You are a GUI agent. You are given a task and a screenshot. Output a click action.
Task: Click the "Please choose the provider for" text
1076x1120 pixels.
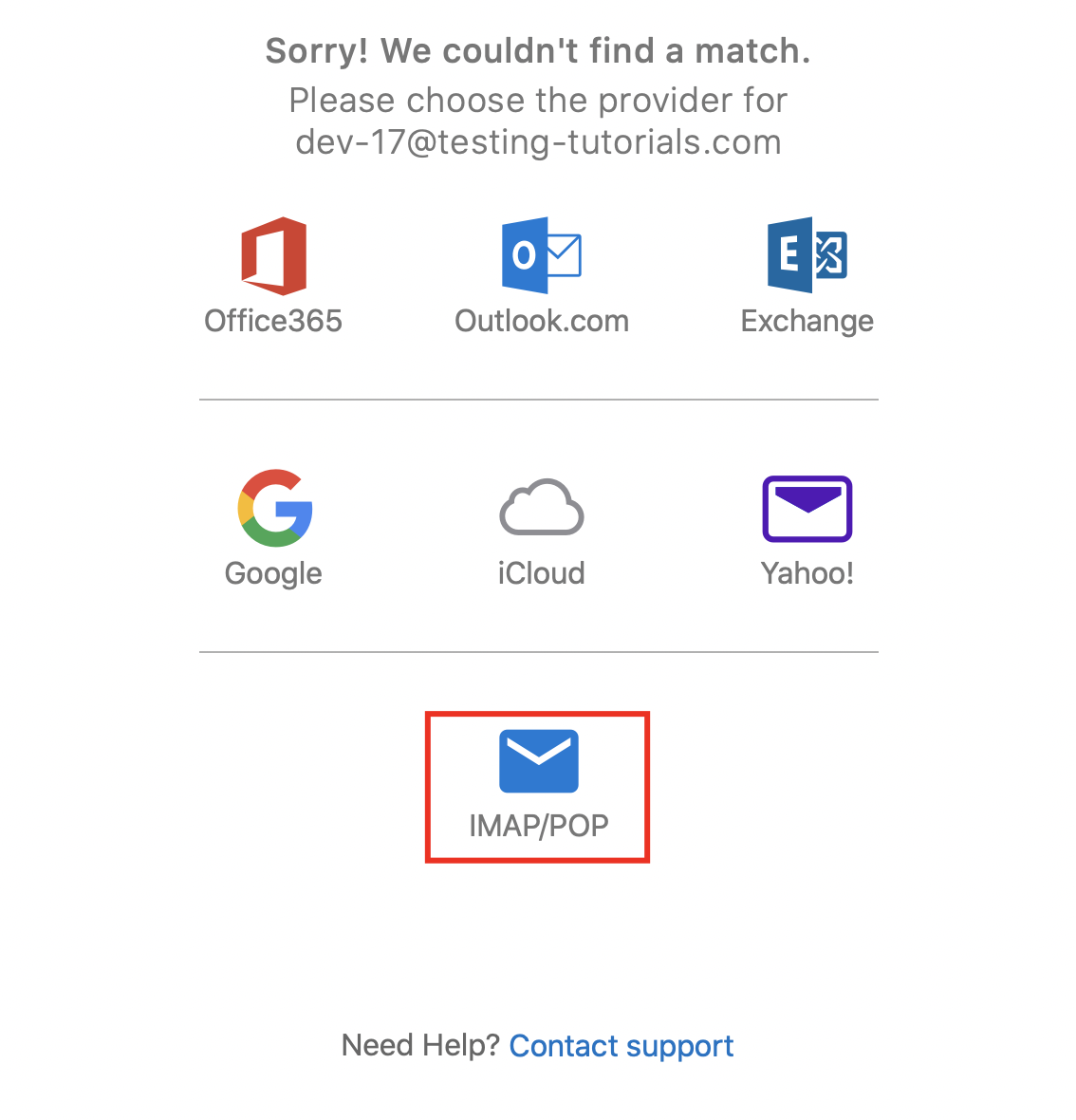tap(538, 101)
